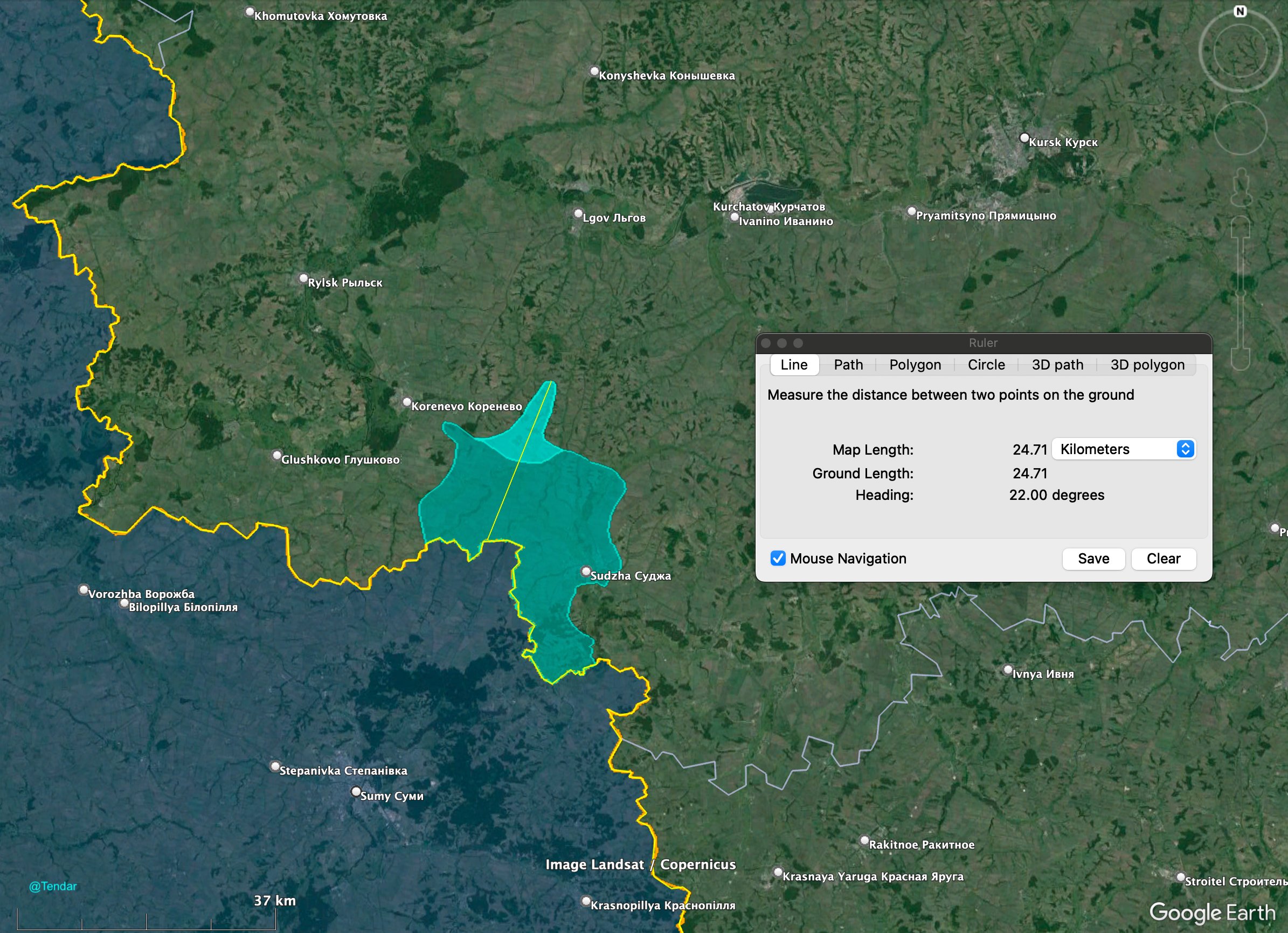Open the 3D path tab
Viewport: 1288px width, 933px height.
(1057, 364)
